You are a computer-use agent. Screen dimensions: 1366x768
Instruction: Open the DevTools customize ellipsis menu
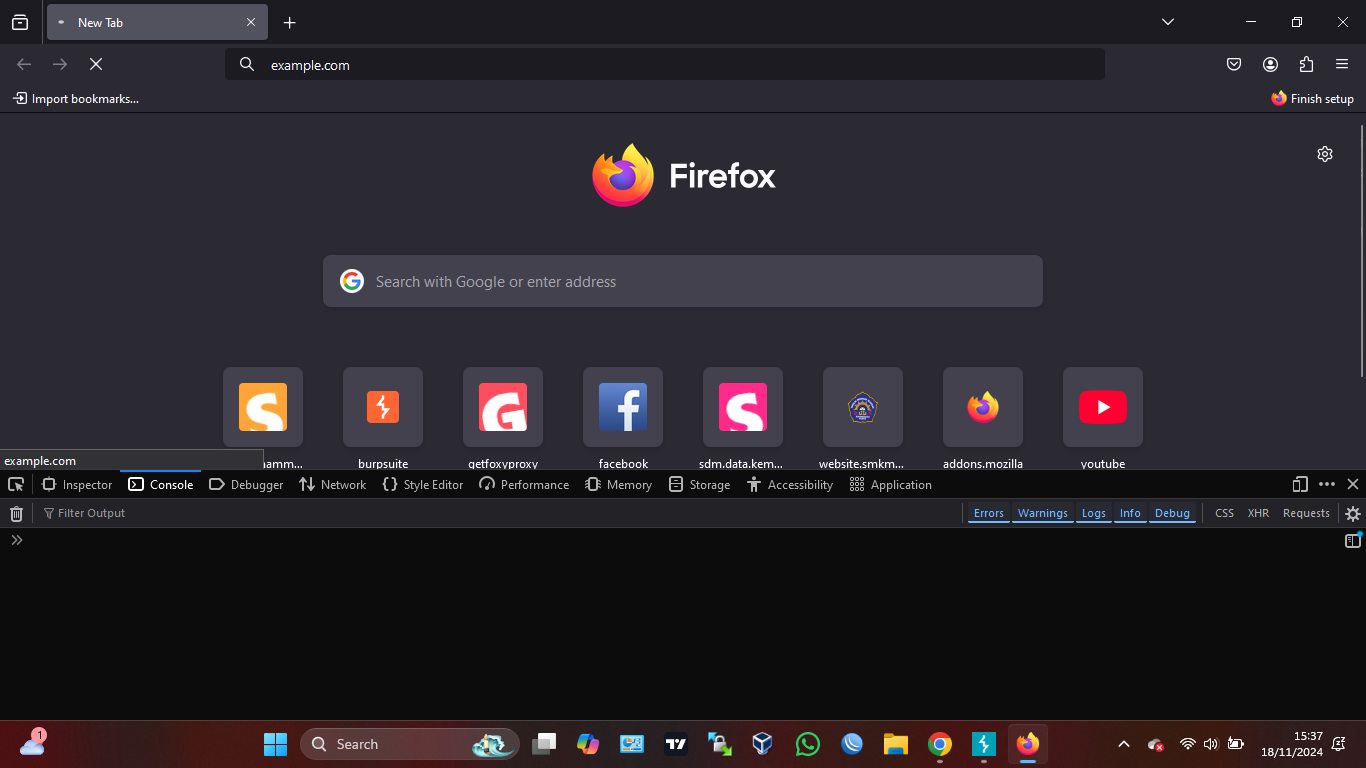(1327, 484)
